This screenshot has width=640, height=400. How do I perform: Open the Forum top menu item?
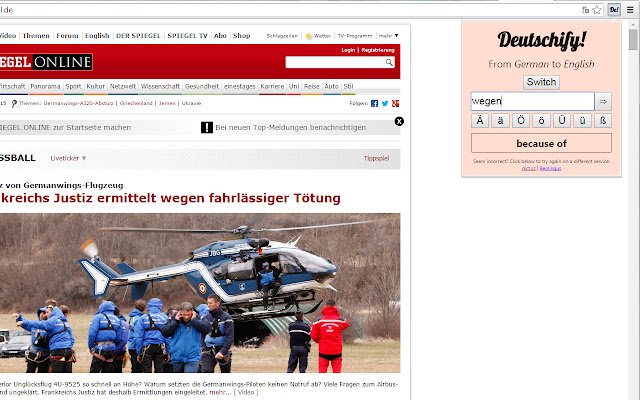[x=67, y=36]
